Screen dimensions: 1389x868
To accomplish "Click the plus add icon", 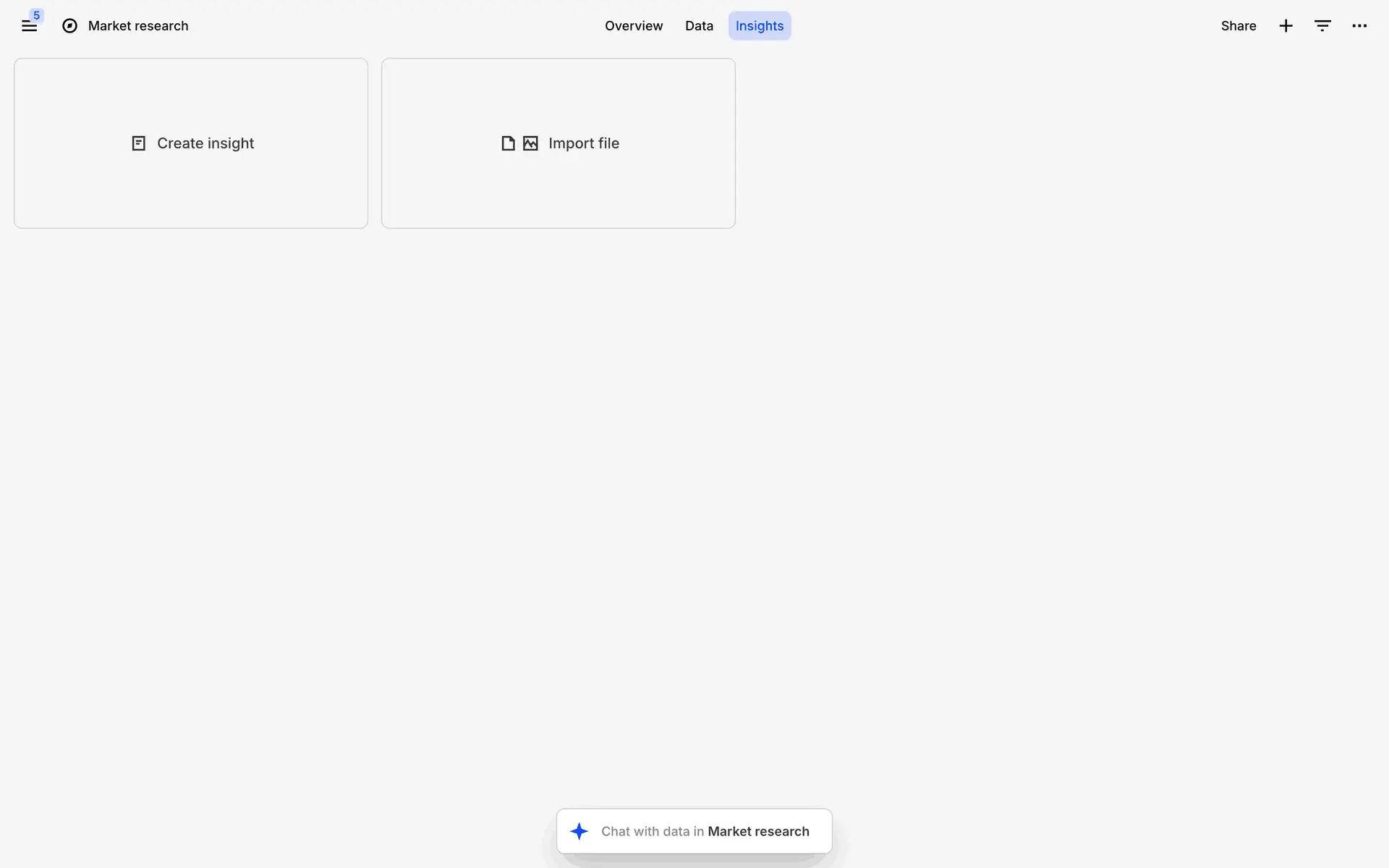I will [1286, 26].
